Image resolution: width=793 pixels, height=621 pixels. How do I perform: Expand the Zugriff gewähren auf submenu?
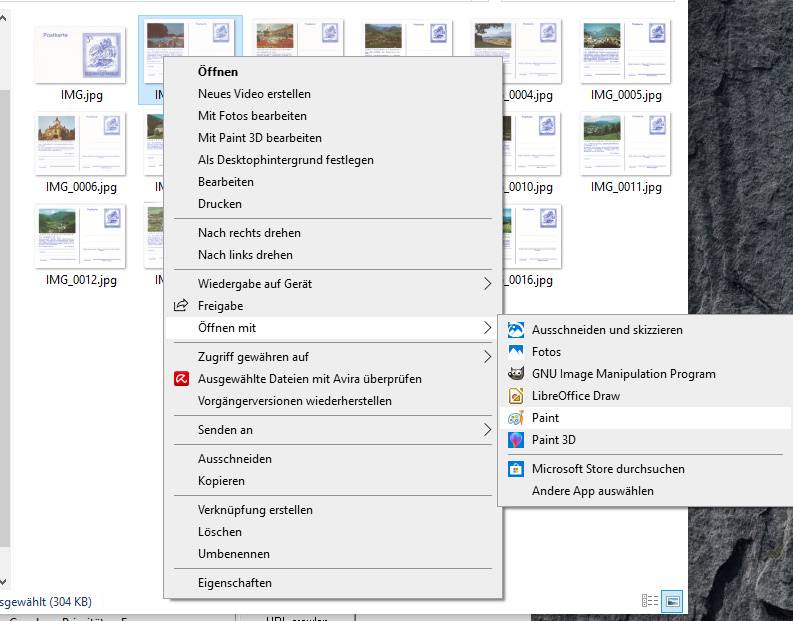[487, 357]
